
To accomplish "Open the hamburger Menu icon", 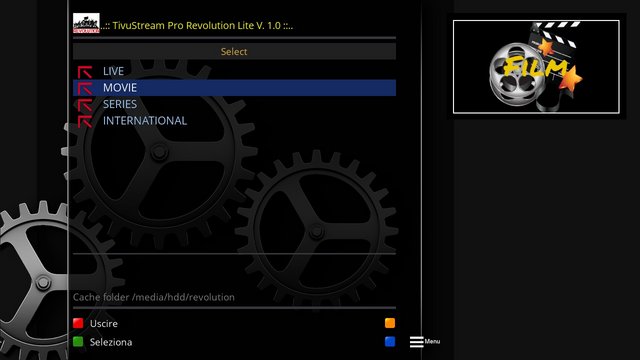I will [x=416, y=342].
